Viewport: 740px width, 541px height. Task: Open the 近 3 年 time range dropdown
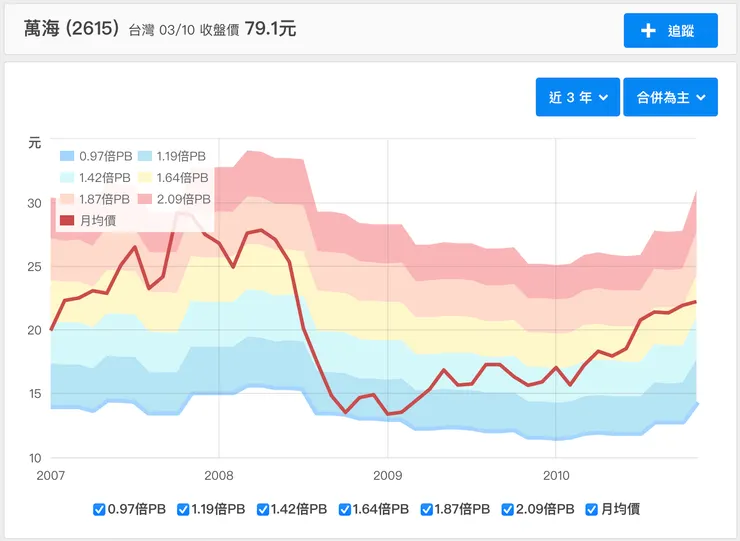click(x=578, y=97)
